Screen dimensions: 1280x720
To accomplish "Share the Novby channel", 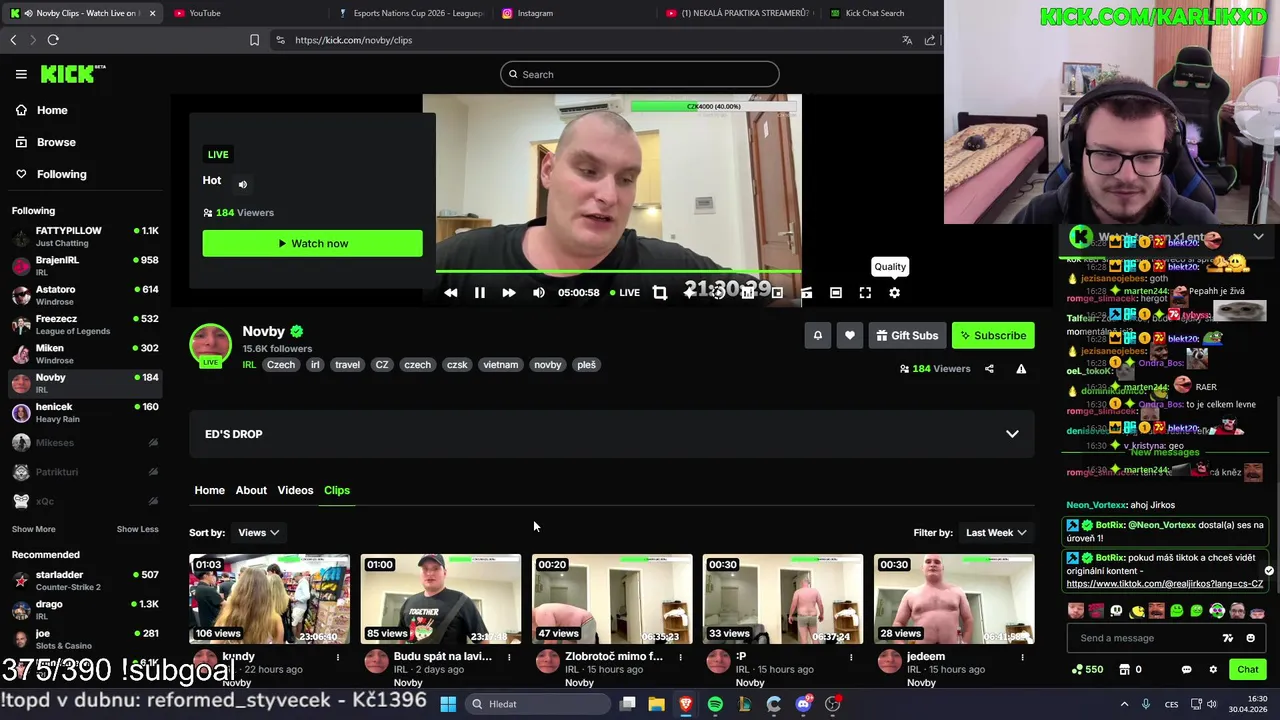I will coord(989,369).
